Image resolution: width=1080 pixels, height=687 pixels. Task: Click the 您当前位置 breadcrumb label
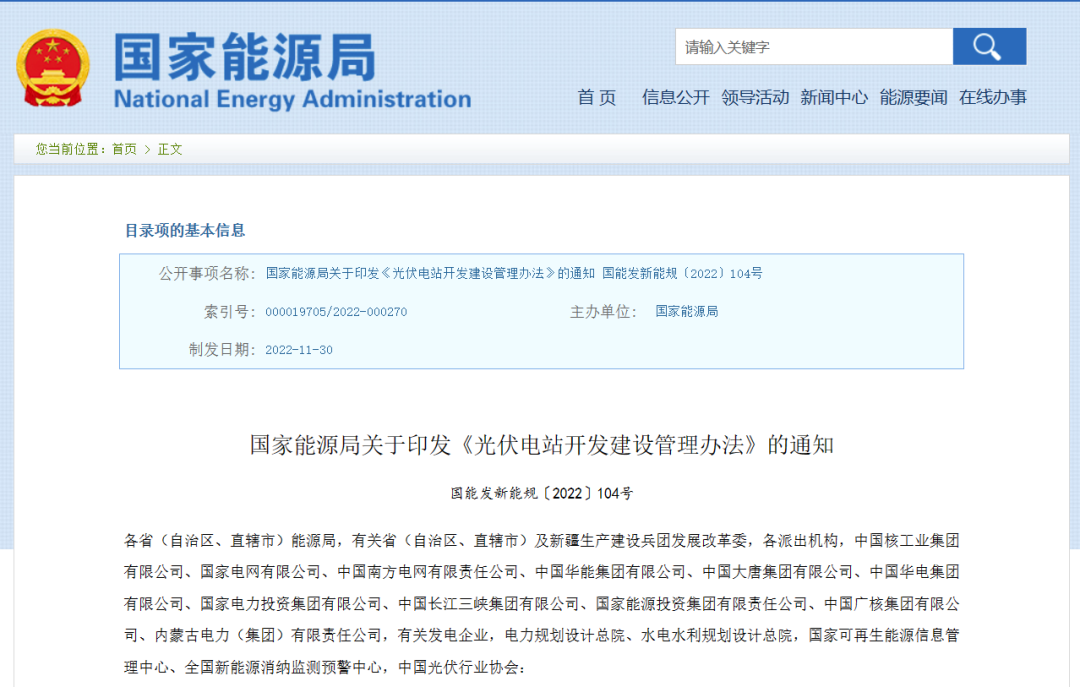click(x=71, y=149)
